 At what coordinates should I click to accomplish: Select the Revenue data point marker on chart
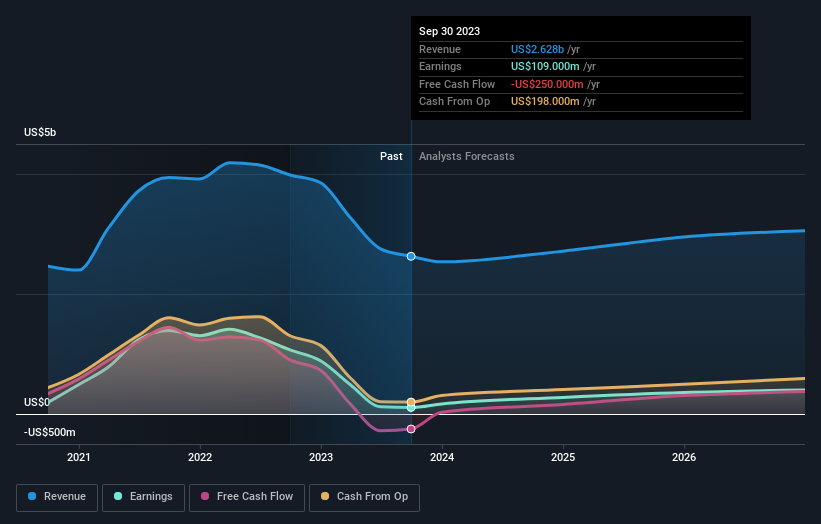point(411,257)
